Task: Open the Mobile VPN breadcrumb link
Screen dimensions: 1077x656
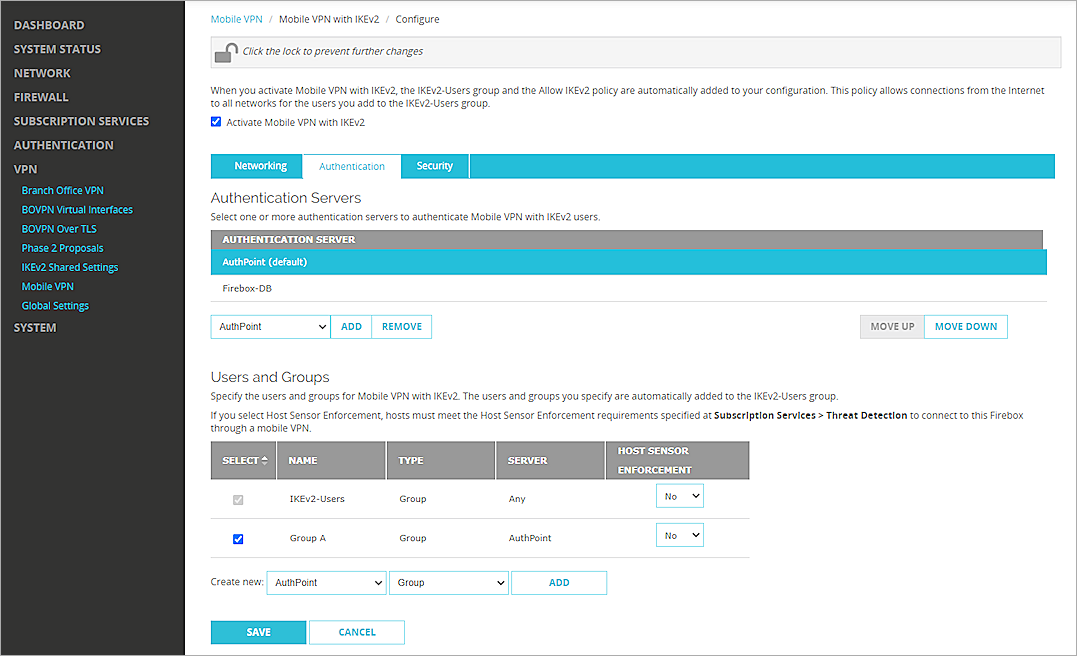Action: [236, 18]
